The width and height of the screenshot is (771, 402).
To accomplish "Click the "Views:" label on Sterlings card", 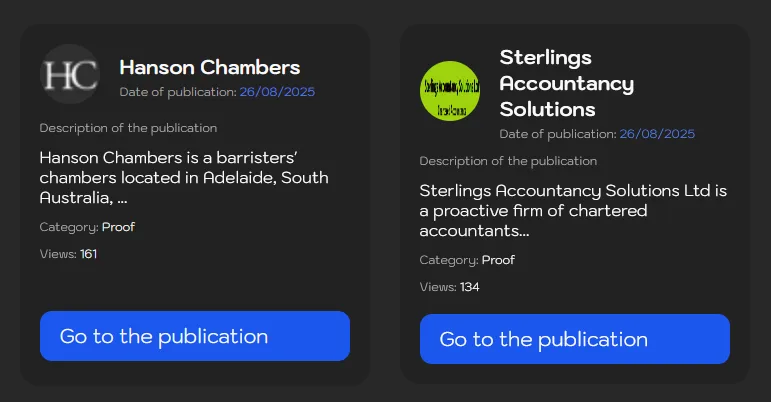I will coord(438,287).
